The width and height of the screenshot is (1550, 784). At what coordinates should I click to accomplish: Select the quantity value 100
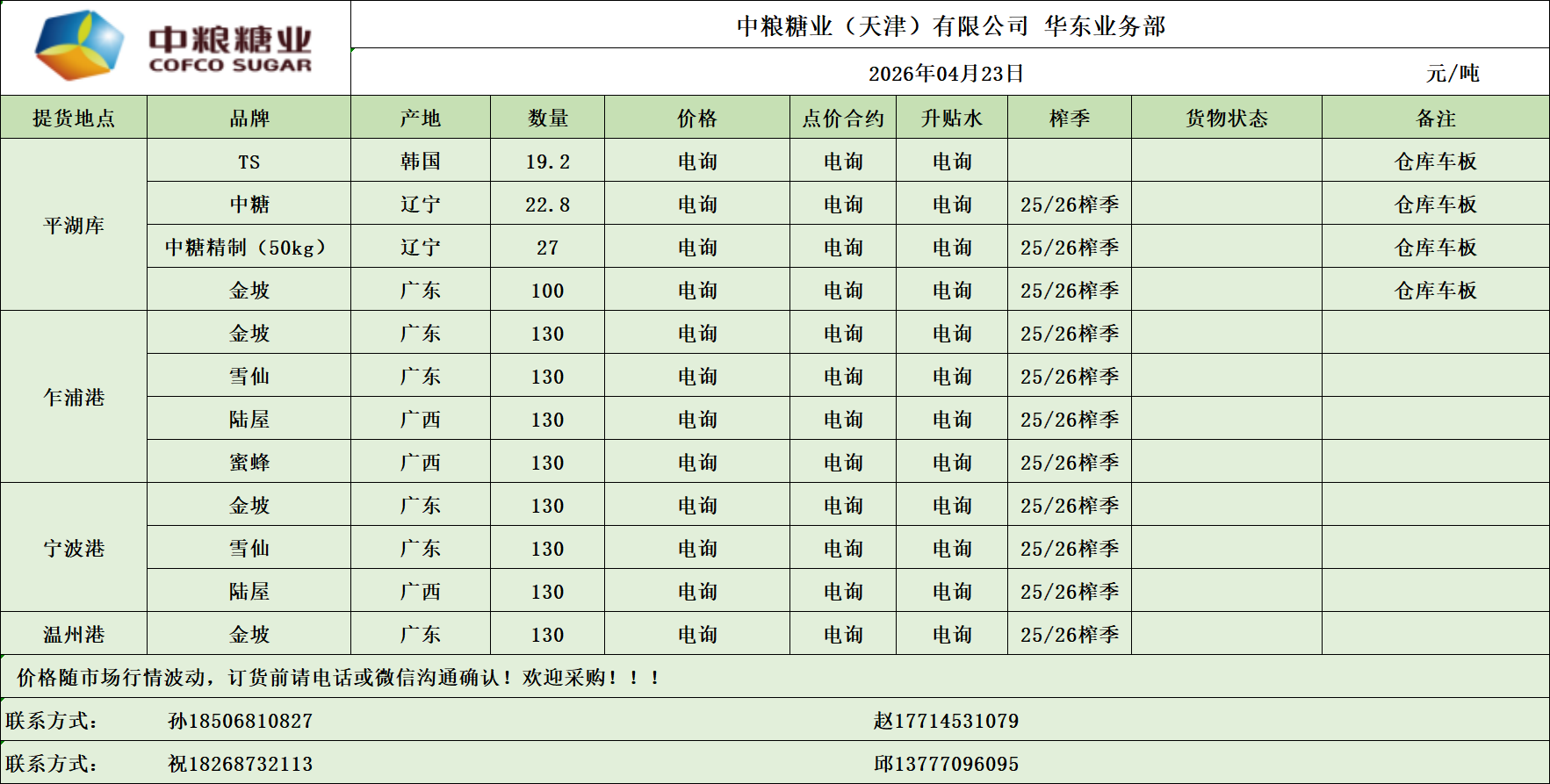[x=548, y=291]
